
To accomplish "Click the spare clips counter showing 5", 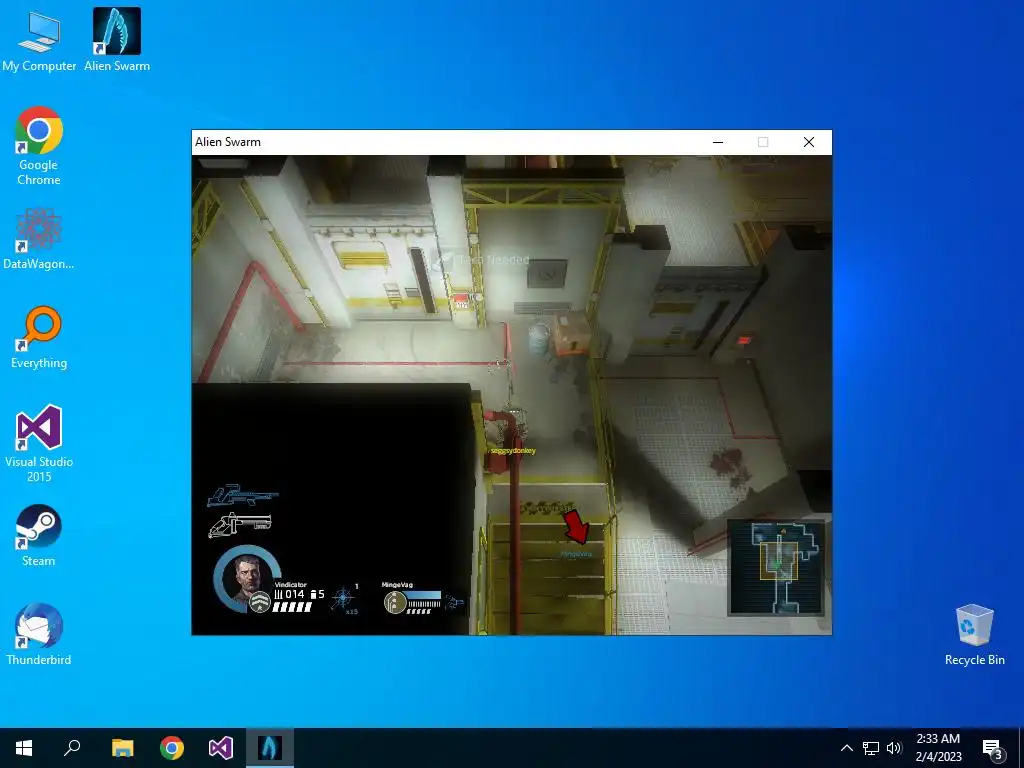I will (x=317, y=594).
